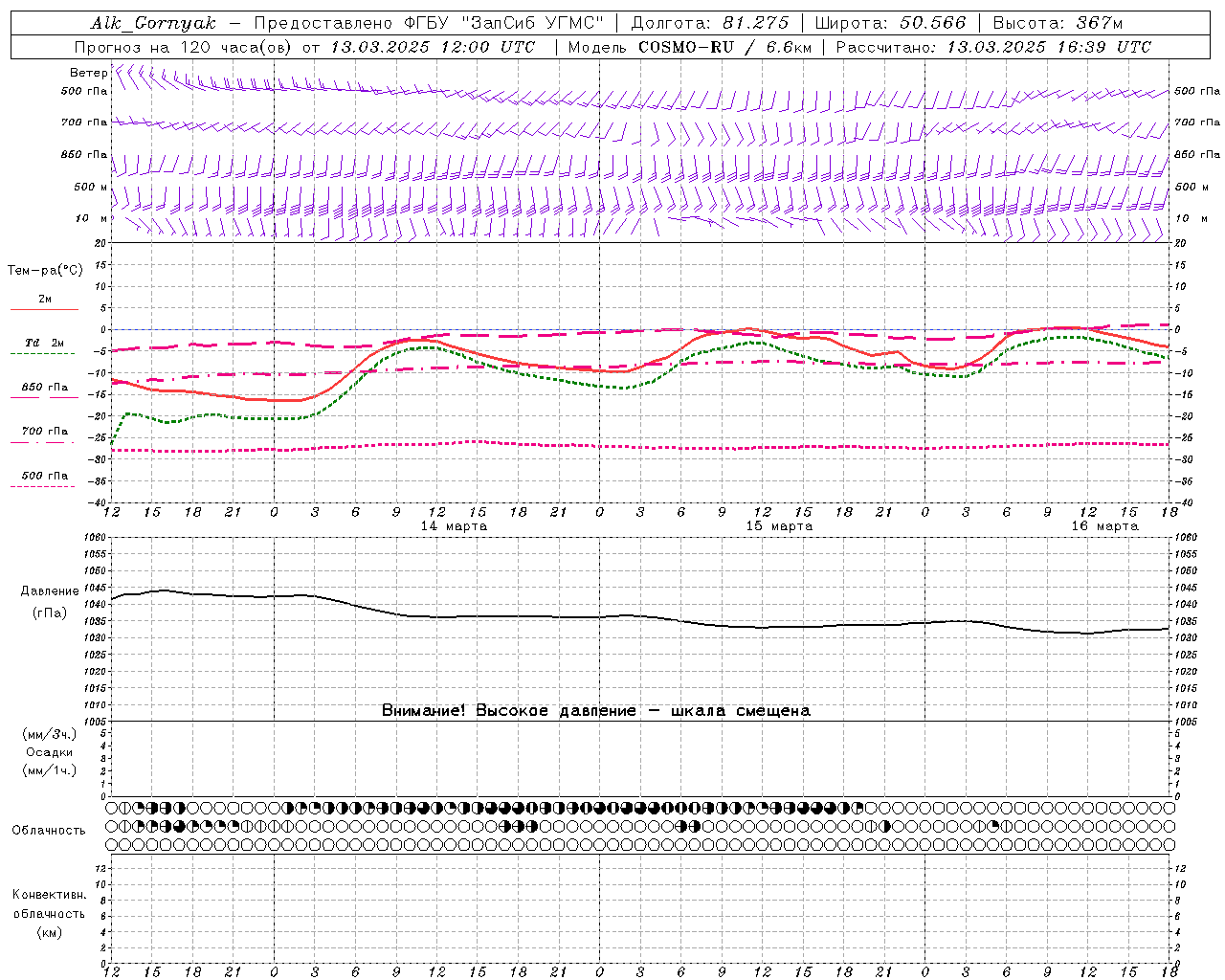The height and width of the screenshot is (980, 1225).
Task: Click the Прогноз на 120 часа(ов) text
Action: pyautogui.click(x=183, y=47)
